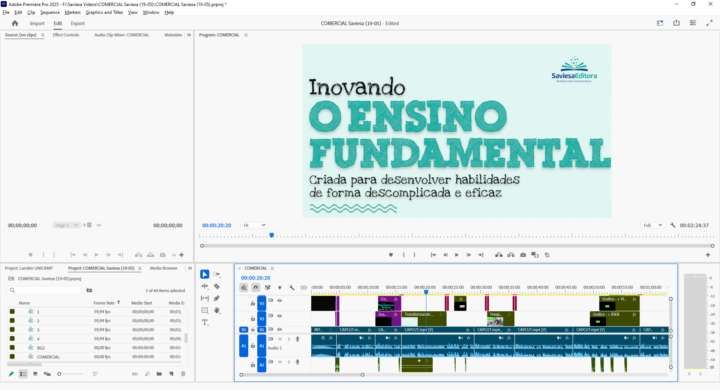This screenshot has width=720, height=390.
Task: Click Import in header bar
Action: 37,23
